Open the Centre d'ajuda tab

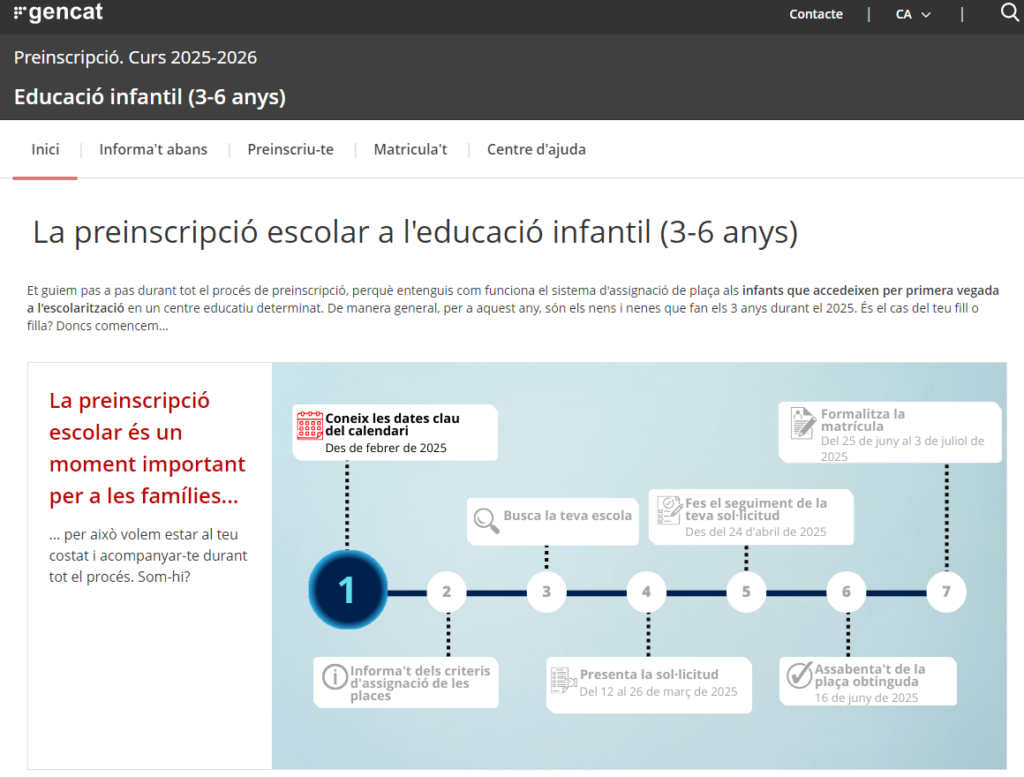point(536,150)
